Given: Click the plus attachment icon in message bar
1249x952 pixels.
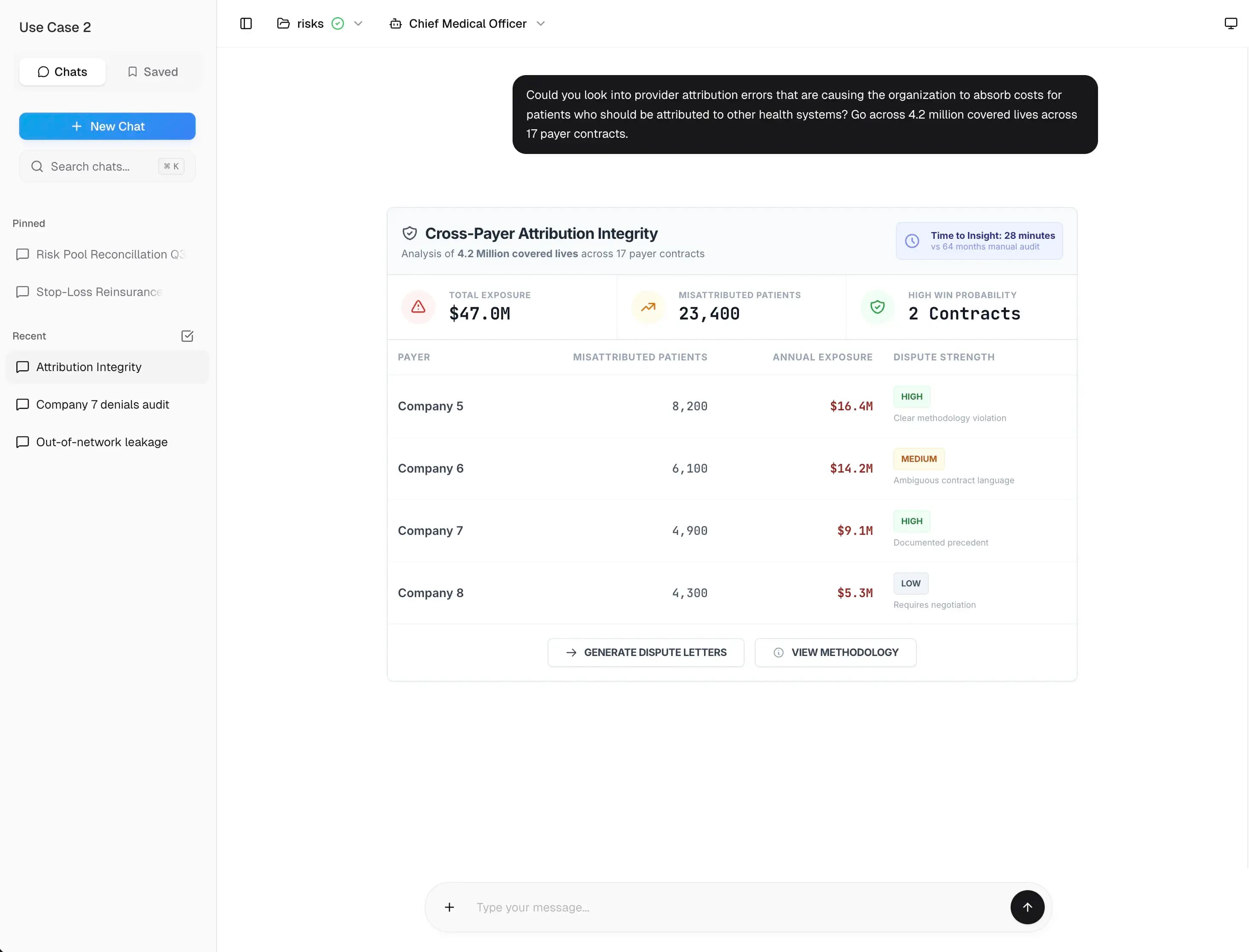Looking at the screenshot, I should (449, 907).
